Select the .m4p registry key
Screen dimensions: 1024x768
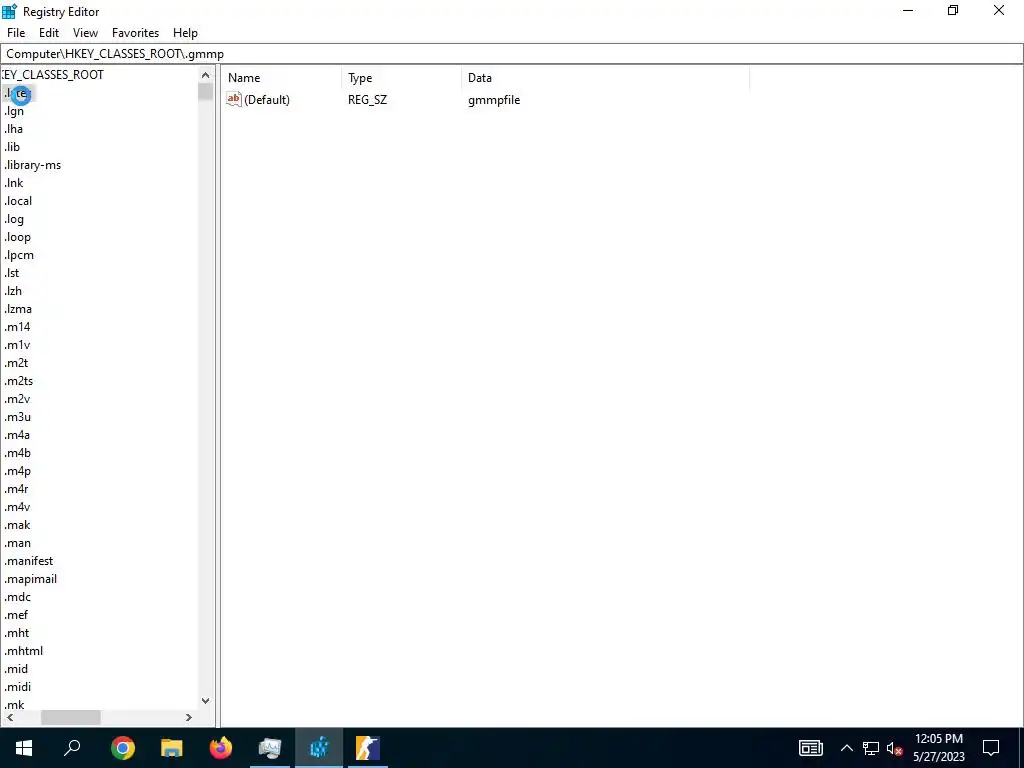17,471
